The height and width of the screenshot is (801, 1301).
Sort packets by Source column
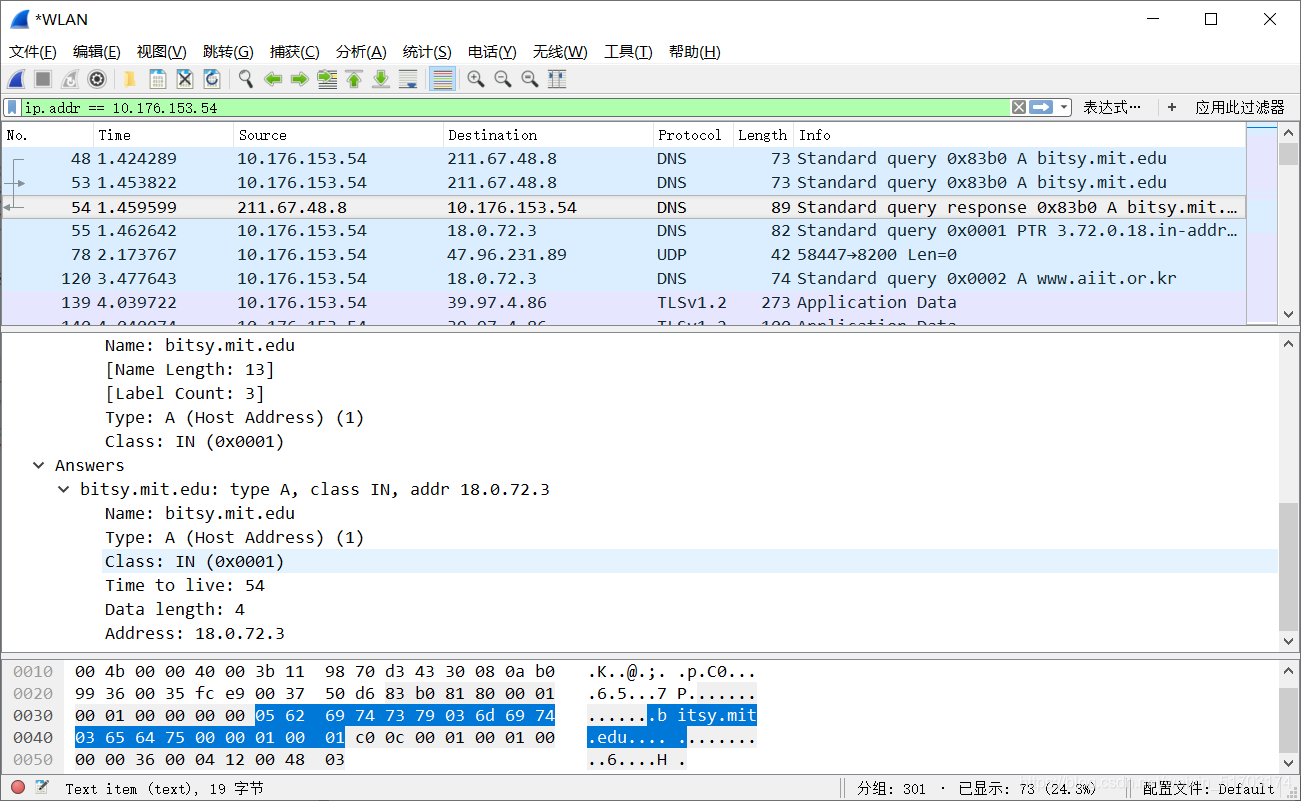click(339, 135)
